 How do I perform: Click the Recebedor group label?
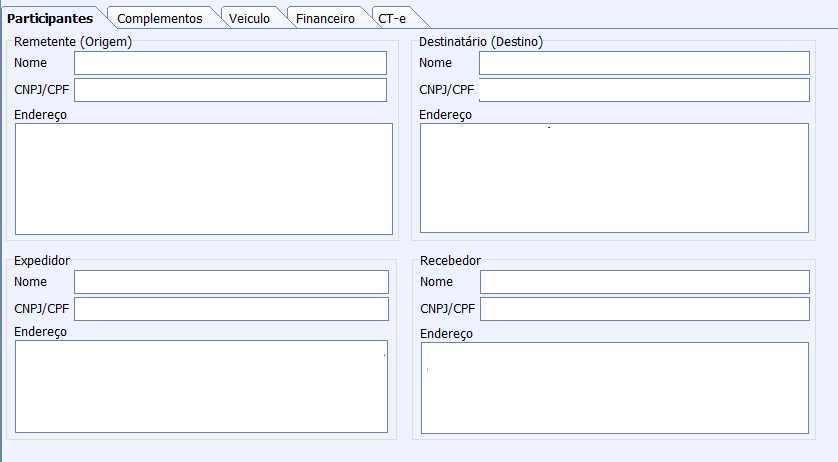pos(450,261)
